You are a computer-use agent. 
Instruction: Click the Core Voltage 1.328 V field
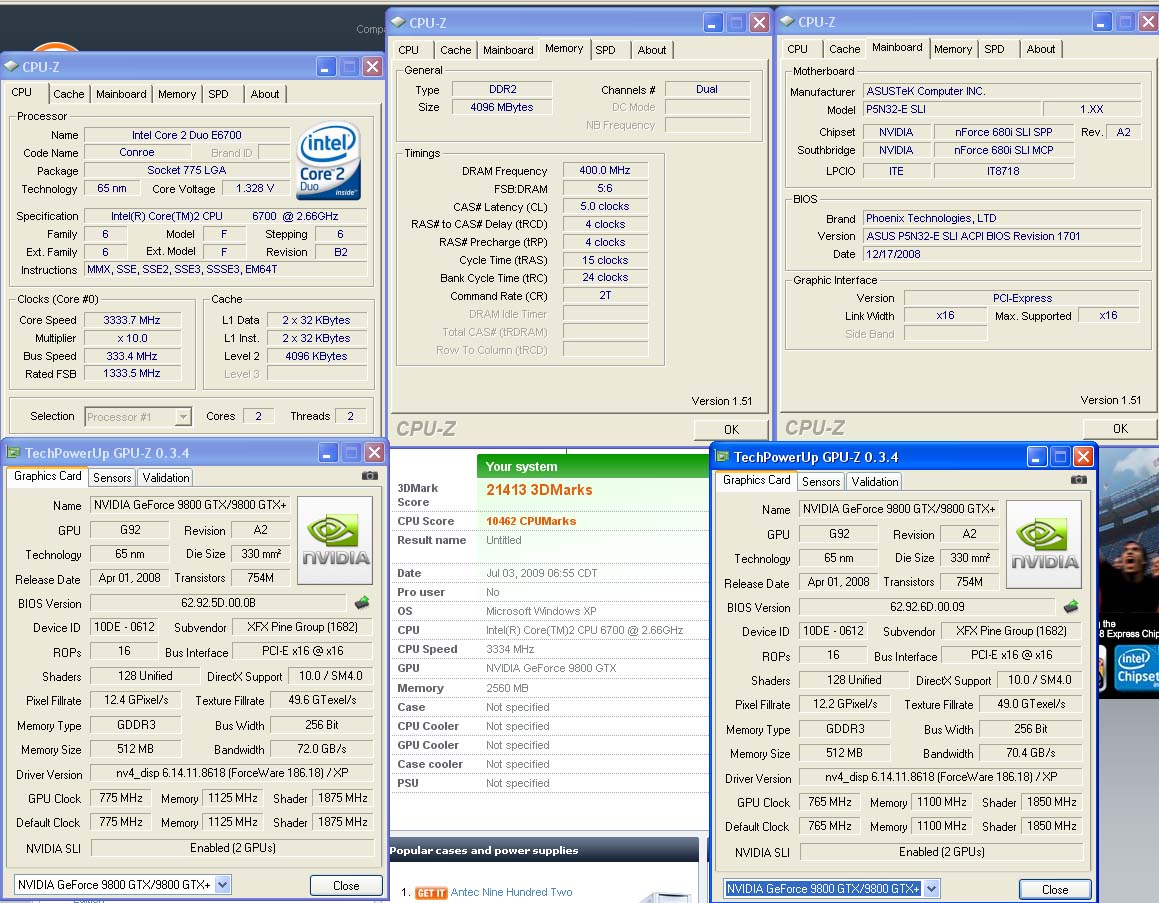[255, 188]
